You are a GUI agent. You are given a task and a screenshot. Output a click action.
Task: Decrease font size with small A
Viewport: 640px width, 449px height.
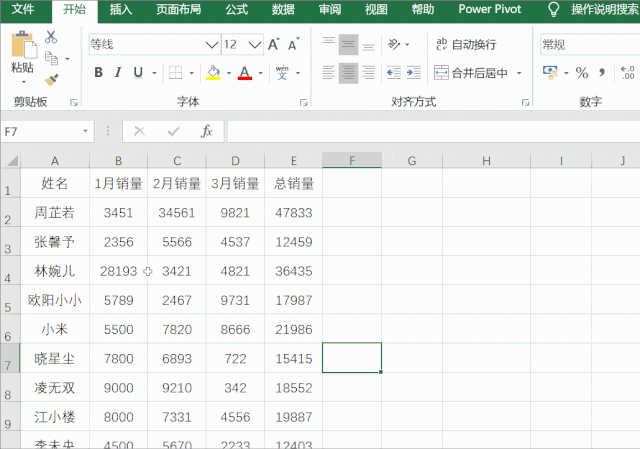294,44
